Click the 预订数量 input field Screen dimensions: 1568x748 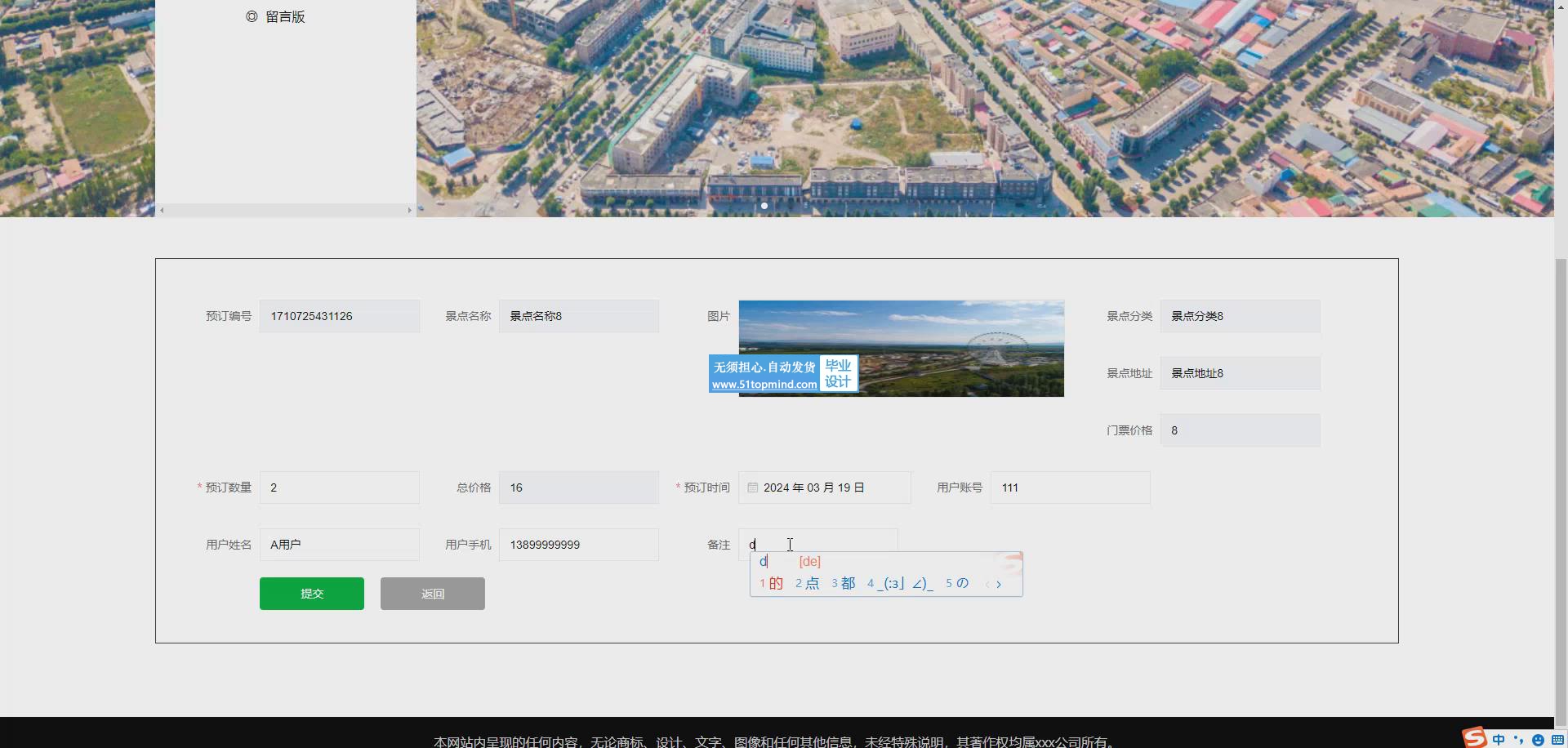(x=340, y=488)
